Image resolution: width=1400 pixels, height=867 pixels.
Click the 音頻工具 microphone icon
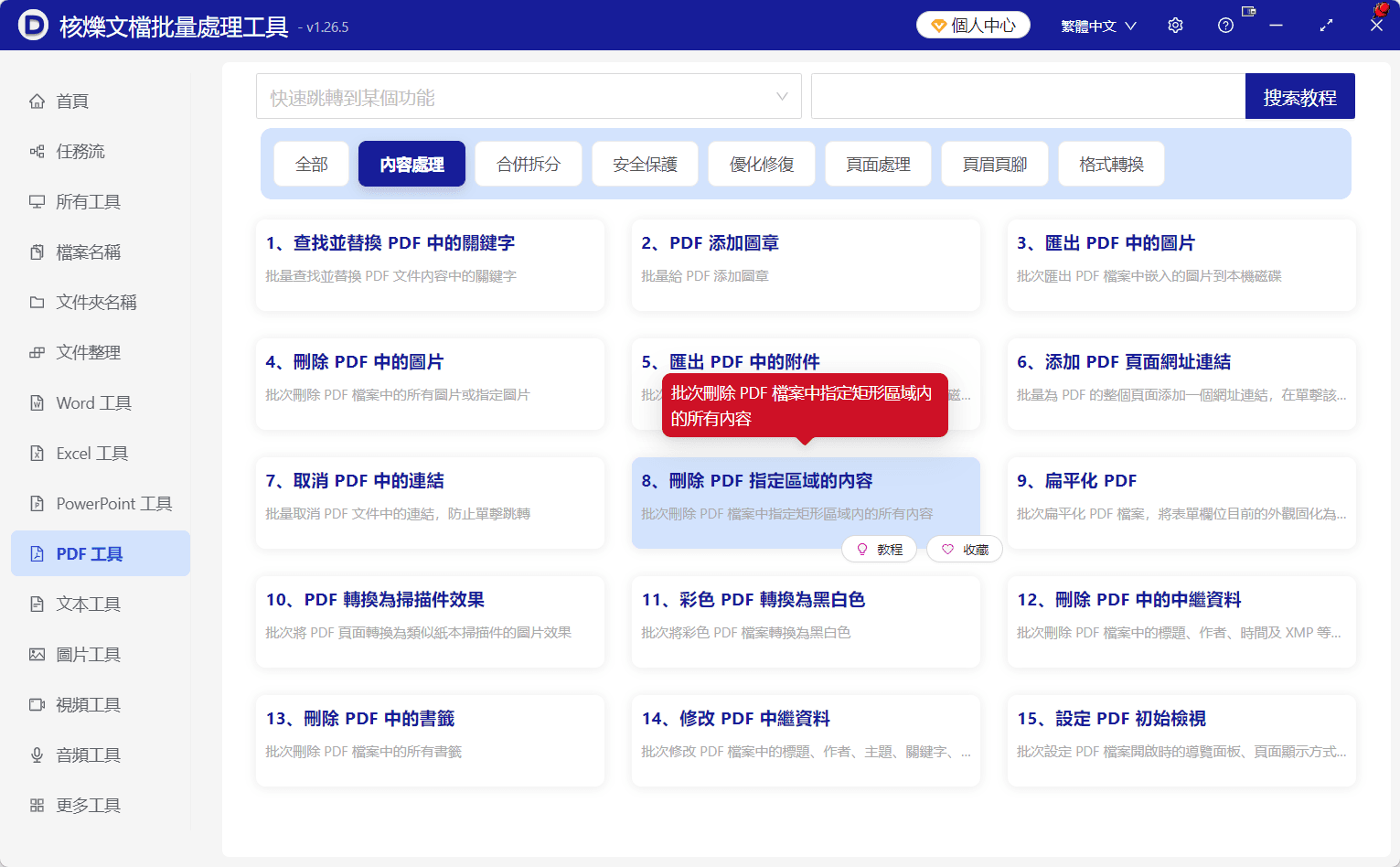pos(37,755)
